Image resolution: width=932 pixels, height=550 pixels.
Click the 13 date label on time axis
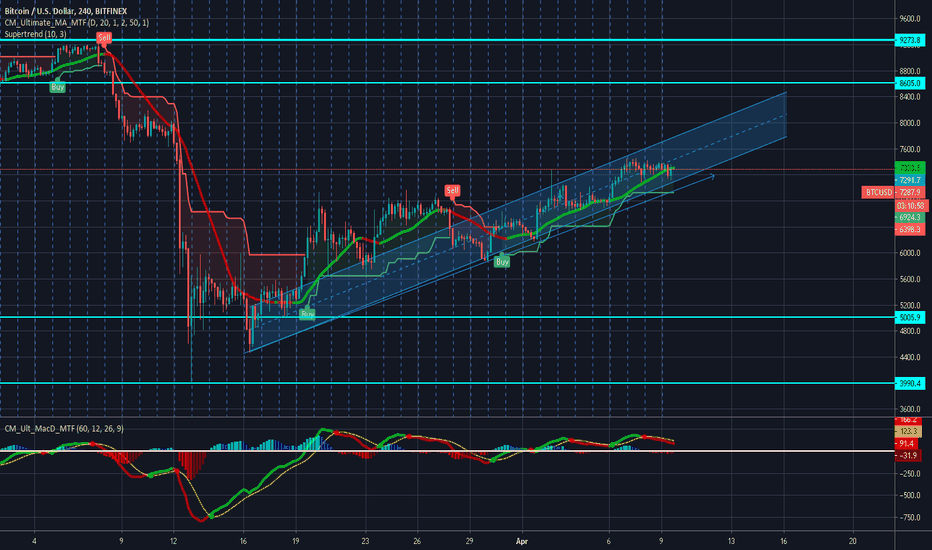point(731,541)
